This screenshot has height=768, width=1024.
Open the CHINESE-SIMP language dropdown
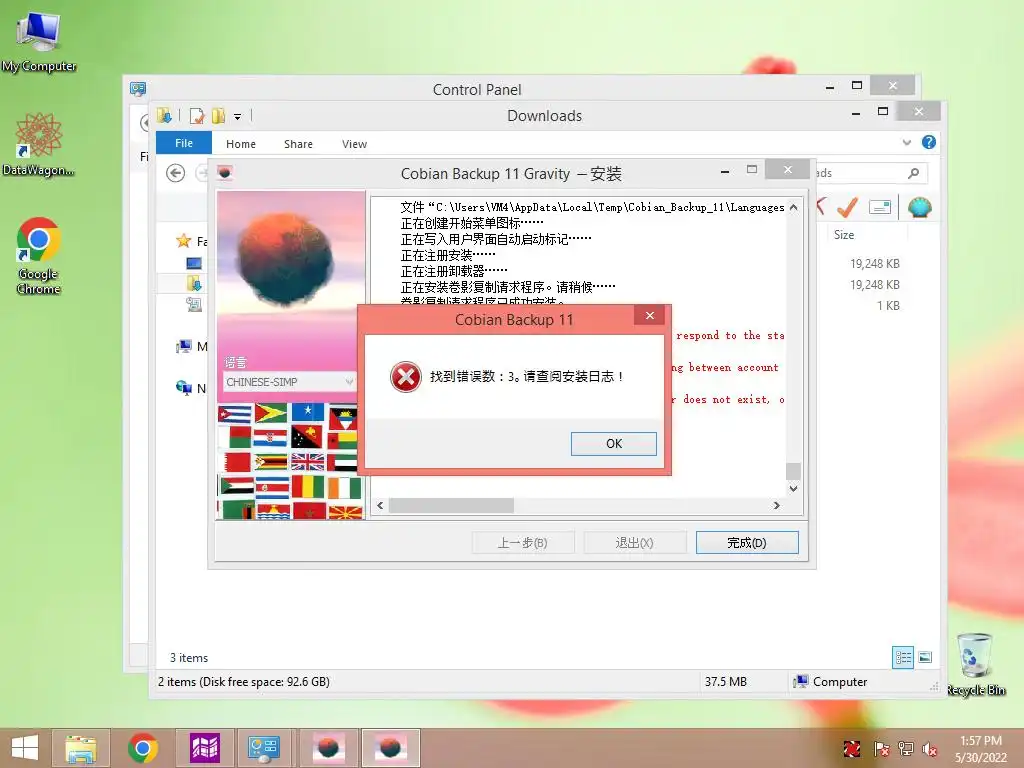pos(289,381)
